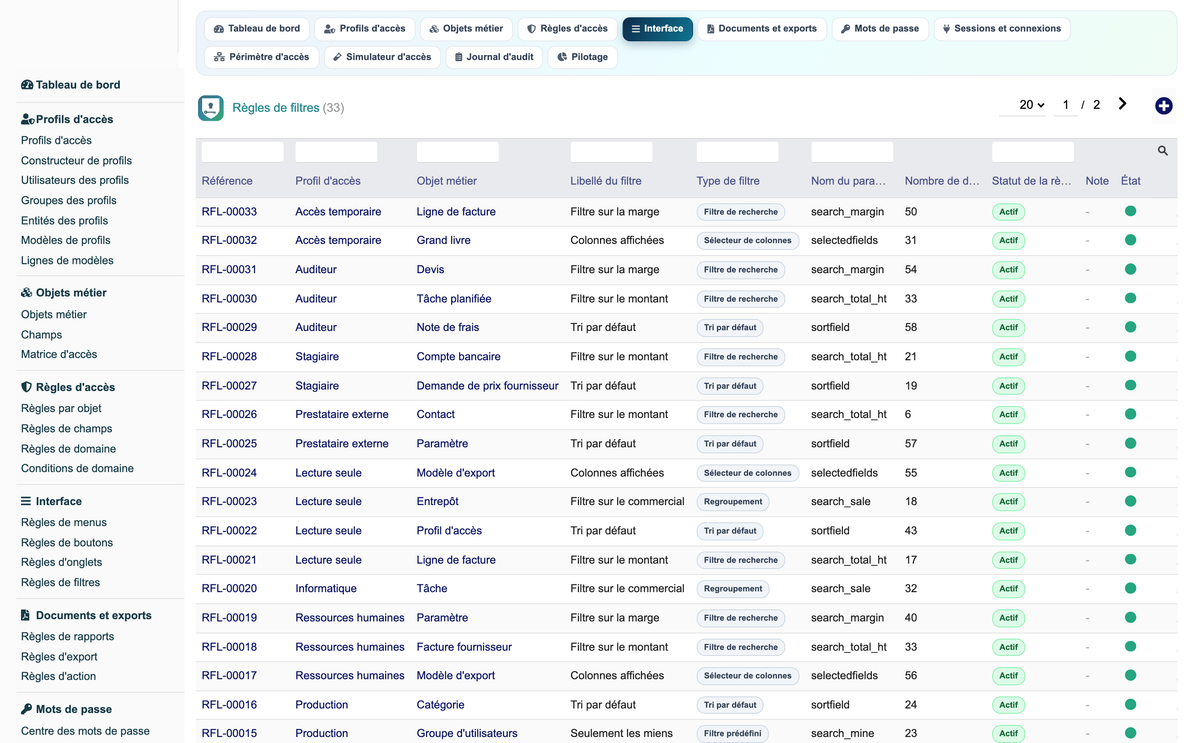This screenshot has height=743, width=1200.
Task: Switch to the Objets métier top tab
Action: [x=466, y=29]
